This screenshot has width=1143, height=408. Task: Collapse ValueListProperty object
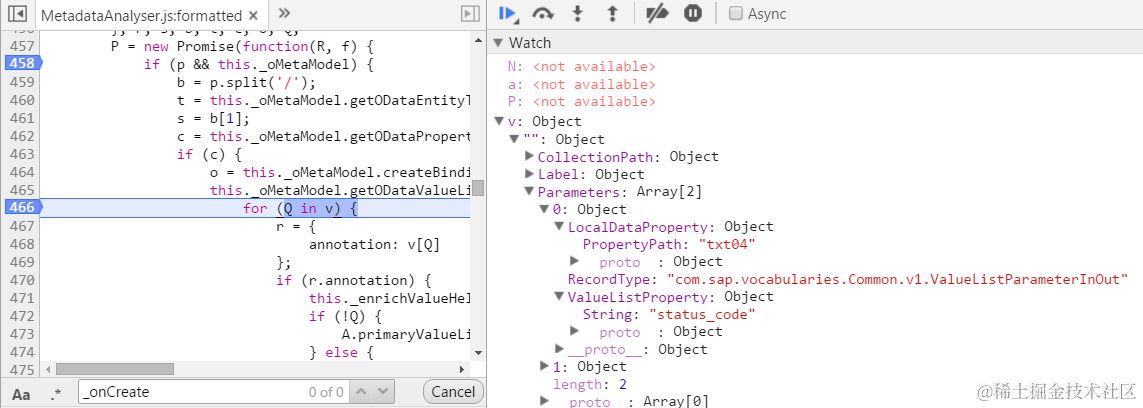tap(559, 297)
